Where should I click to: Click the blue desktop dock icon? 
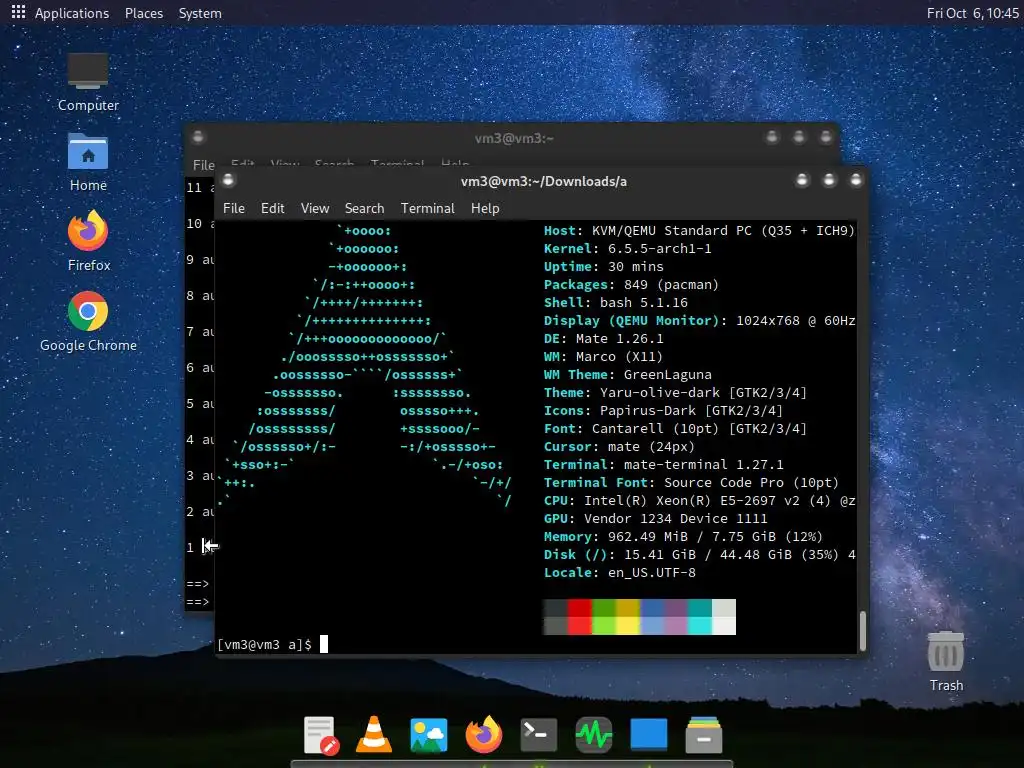pyautogui.click(x=648, y=734)
